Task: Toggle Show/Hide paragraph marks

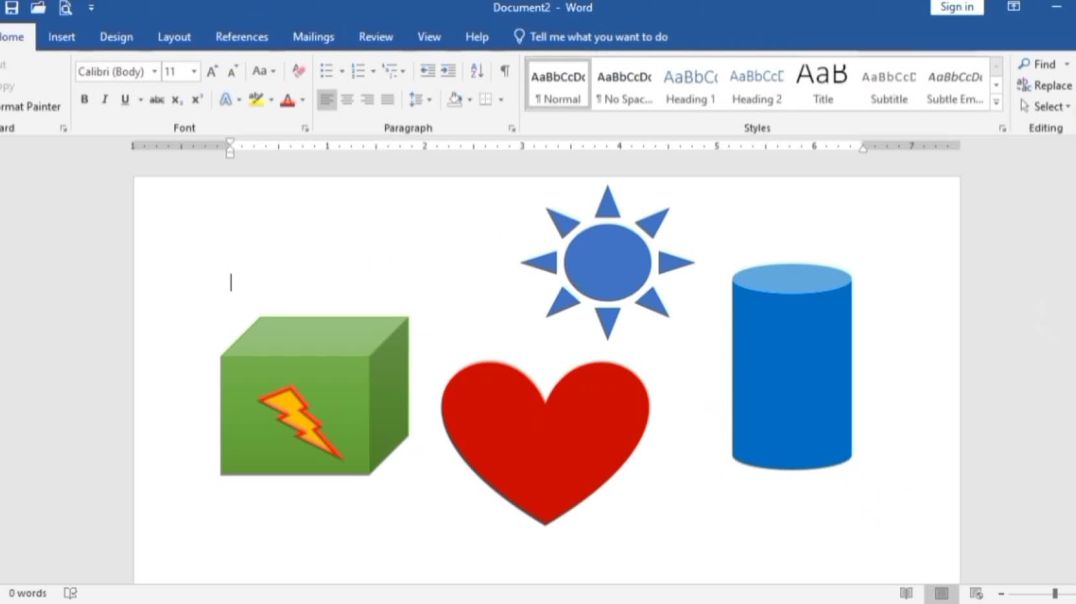Action: [x=505, y=71]
